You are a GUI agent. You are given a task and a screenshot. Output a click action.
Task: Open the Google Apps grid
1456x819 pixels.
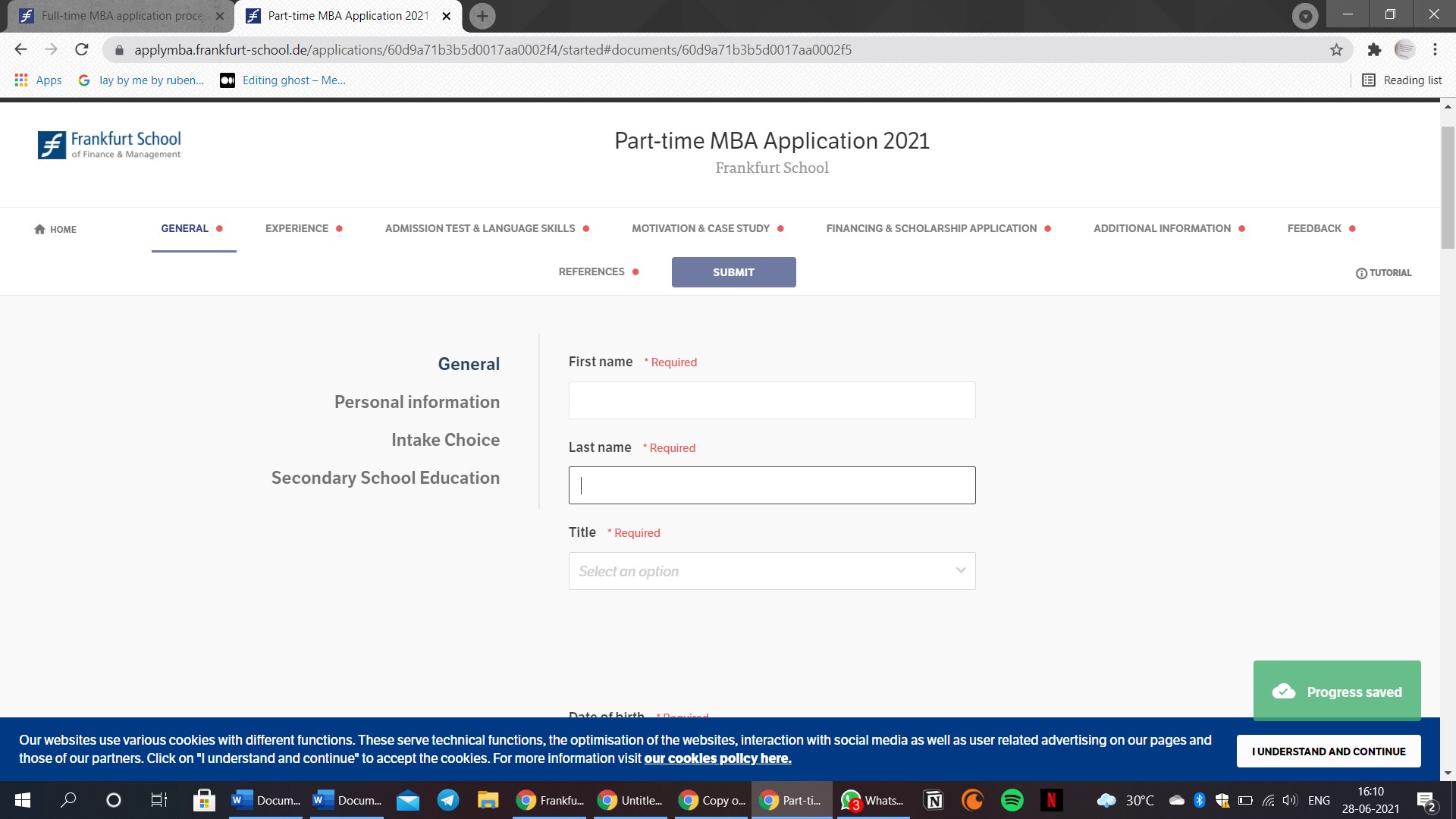click(x=20, y=80)
